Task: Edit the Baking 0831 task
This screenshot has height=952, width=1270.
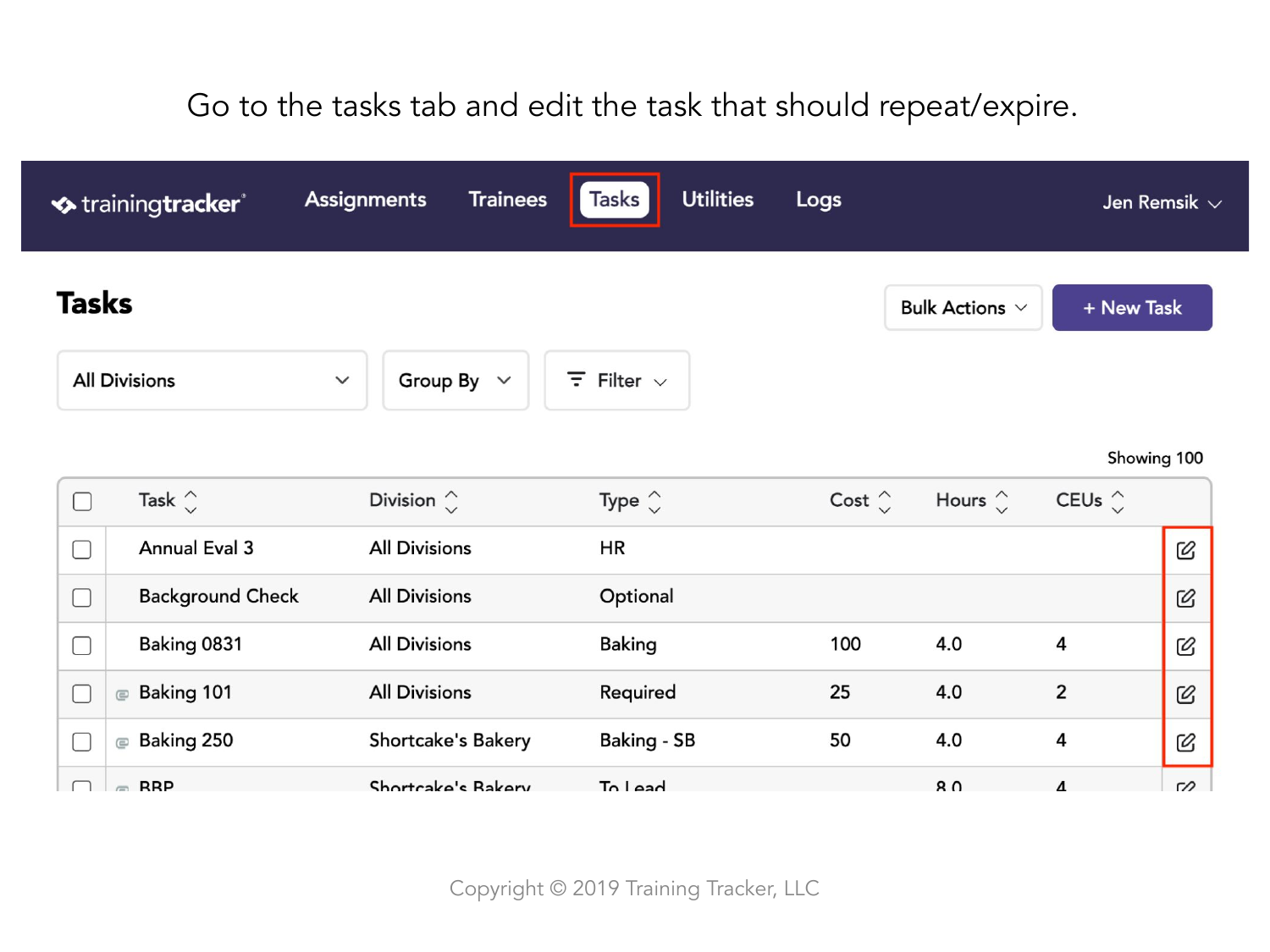Action: (1185, 647)
